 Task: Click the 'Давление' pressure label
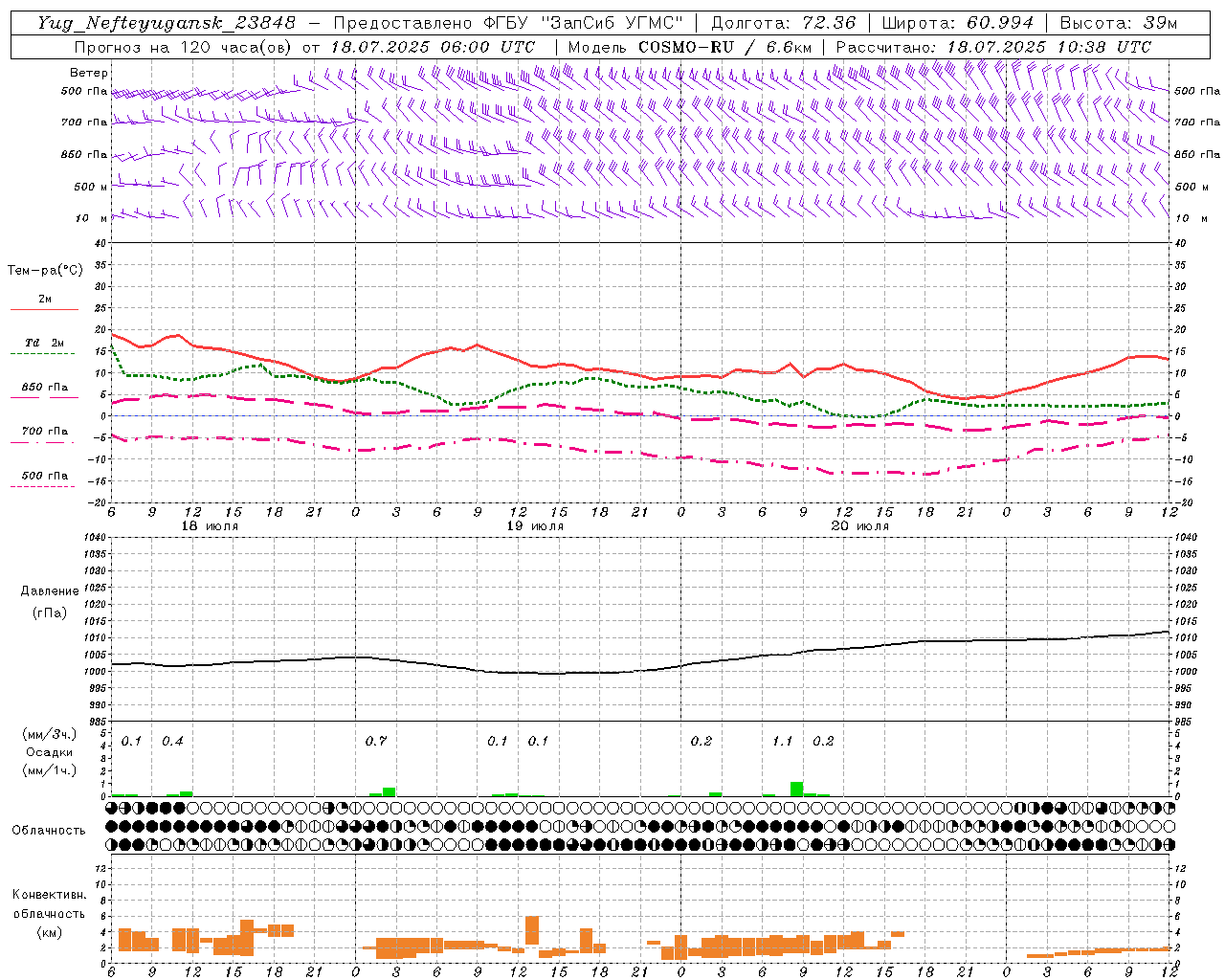(50, 591)
